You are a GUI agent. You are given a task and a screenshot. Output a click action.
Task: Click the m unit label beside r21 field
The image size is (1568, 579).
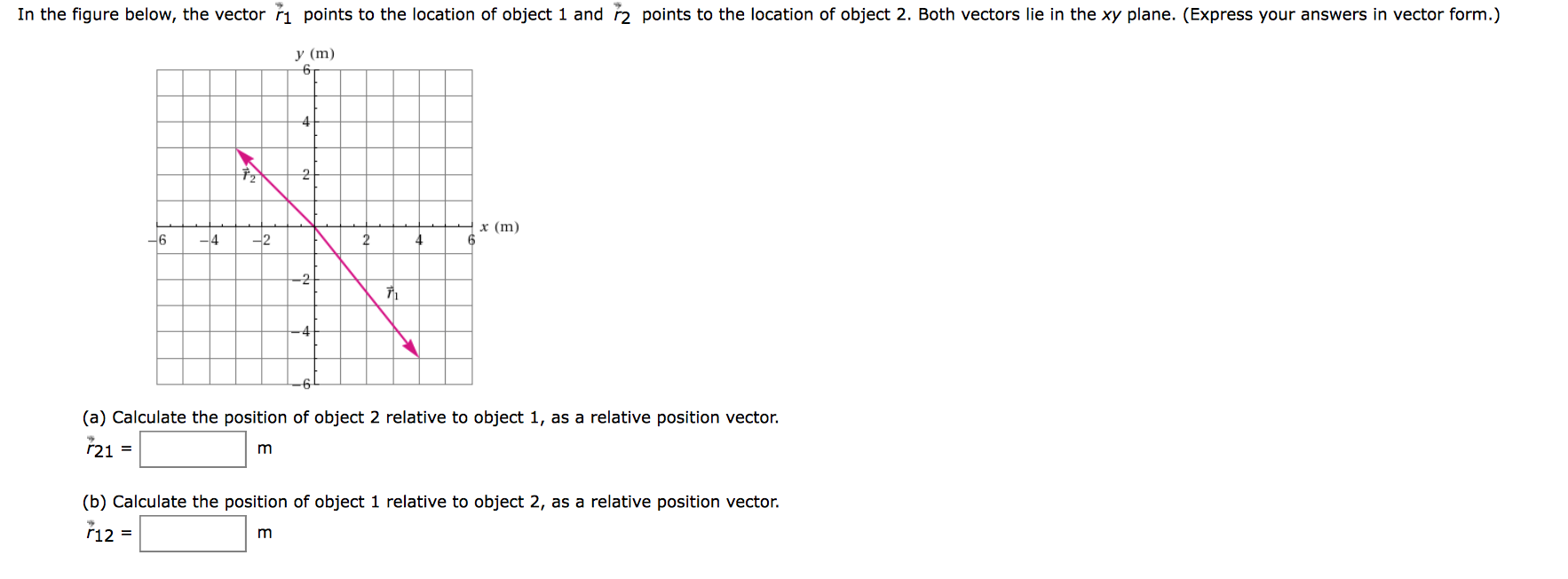click(264, 448)
